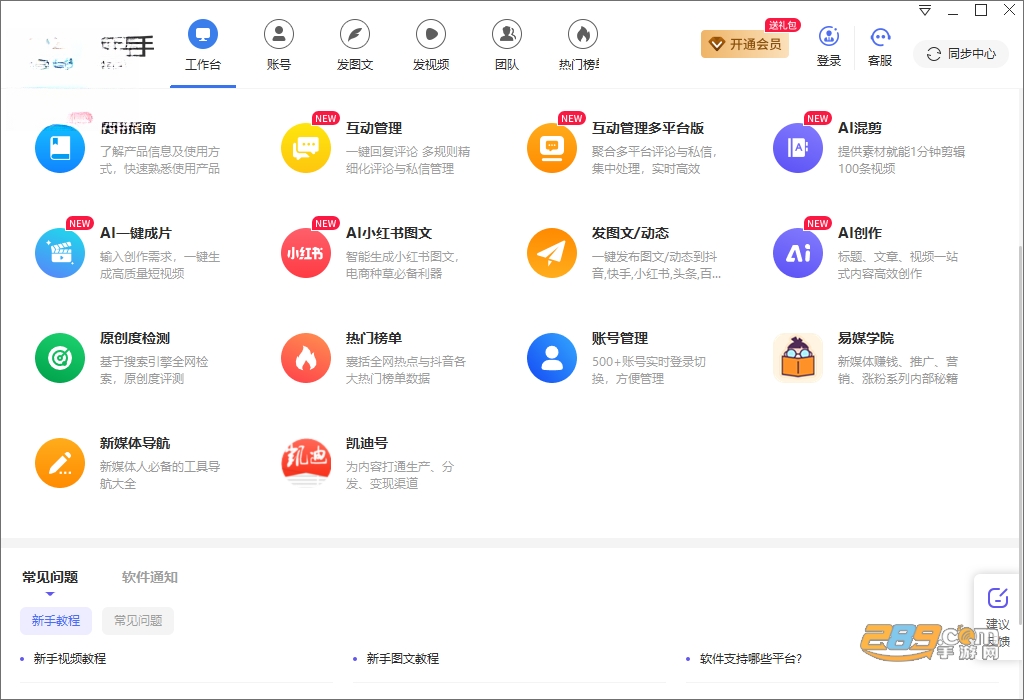Screen dimensions: 1024x700
Task: Open the yellow 互动管理 chat icon
Action: 306,148
